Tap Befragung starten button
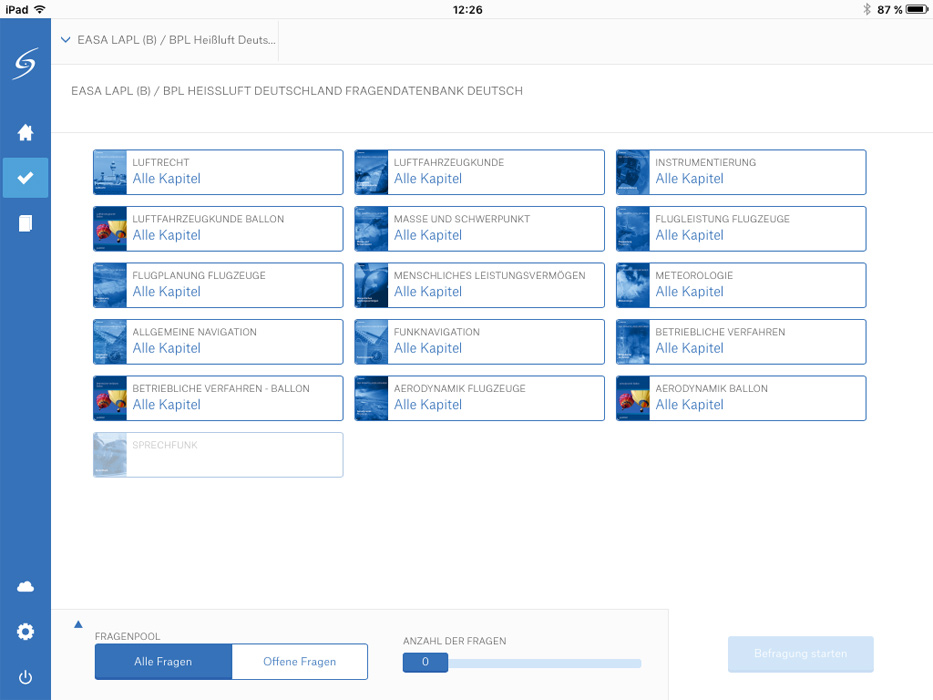Viewport: 933px width, 700px height. 800,654
